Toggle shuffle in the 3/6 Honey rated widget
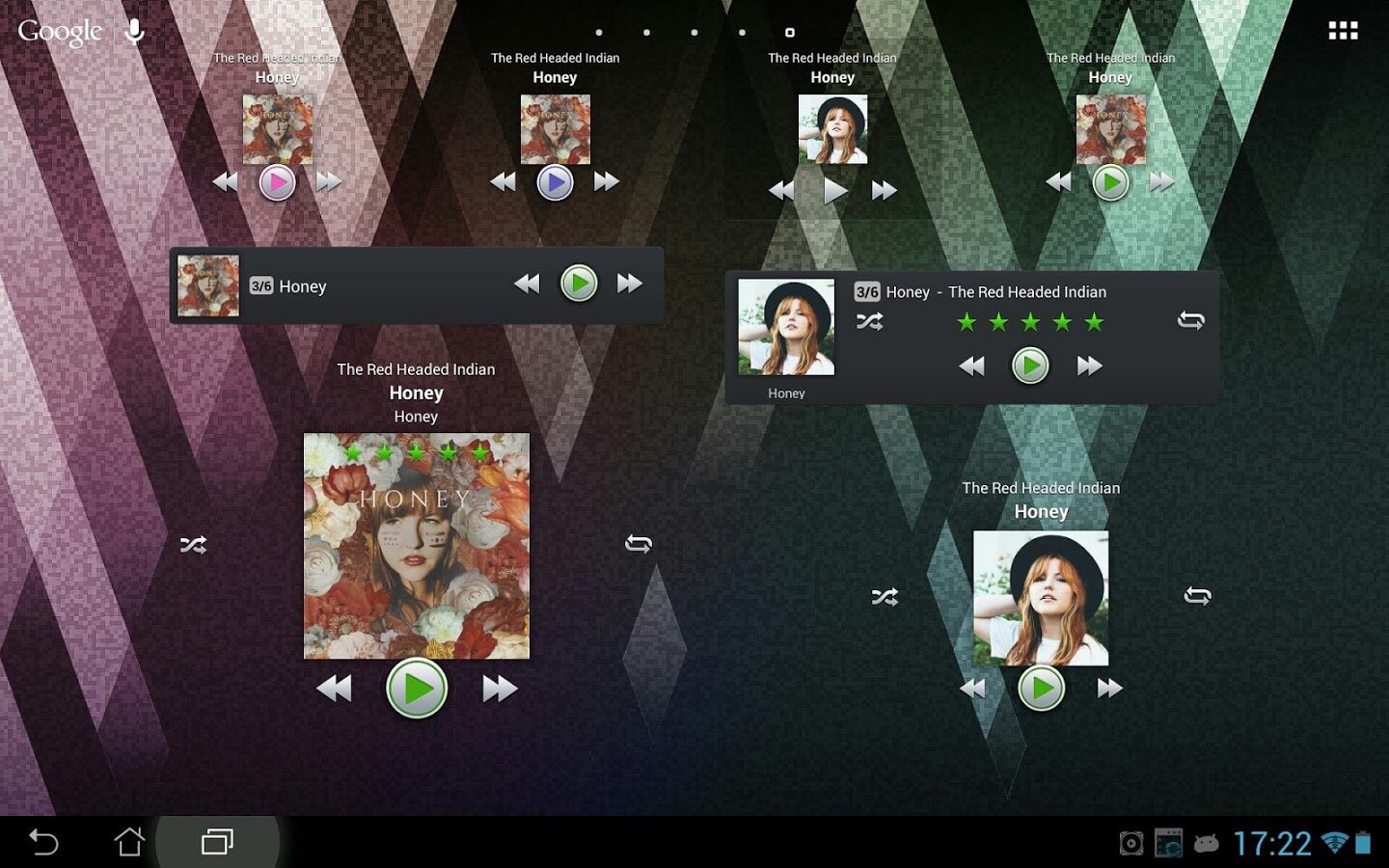This screenshot has height=868, width=1389. coord(869,322)
